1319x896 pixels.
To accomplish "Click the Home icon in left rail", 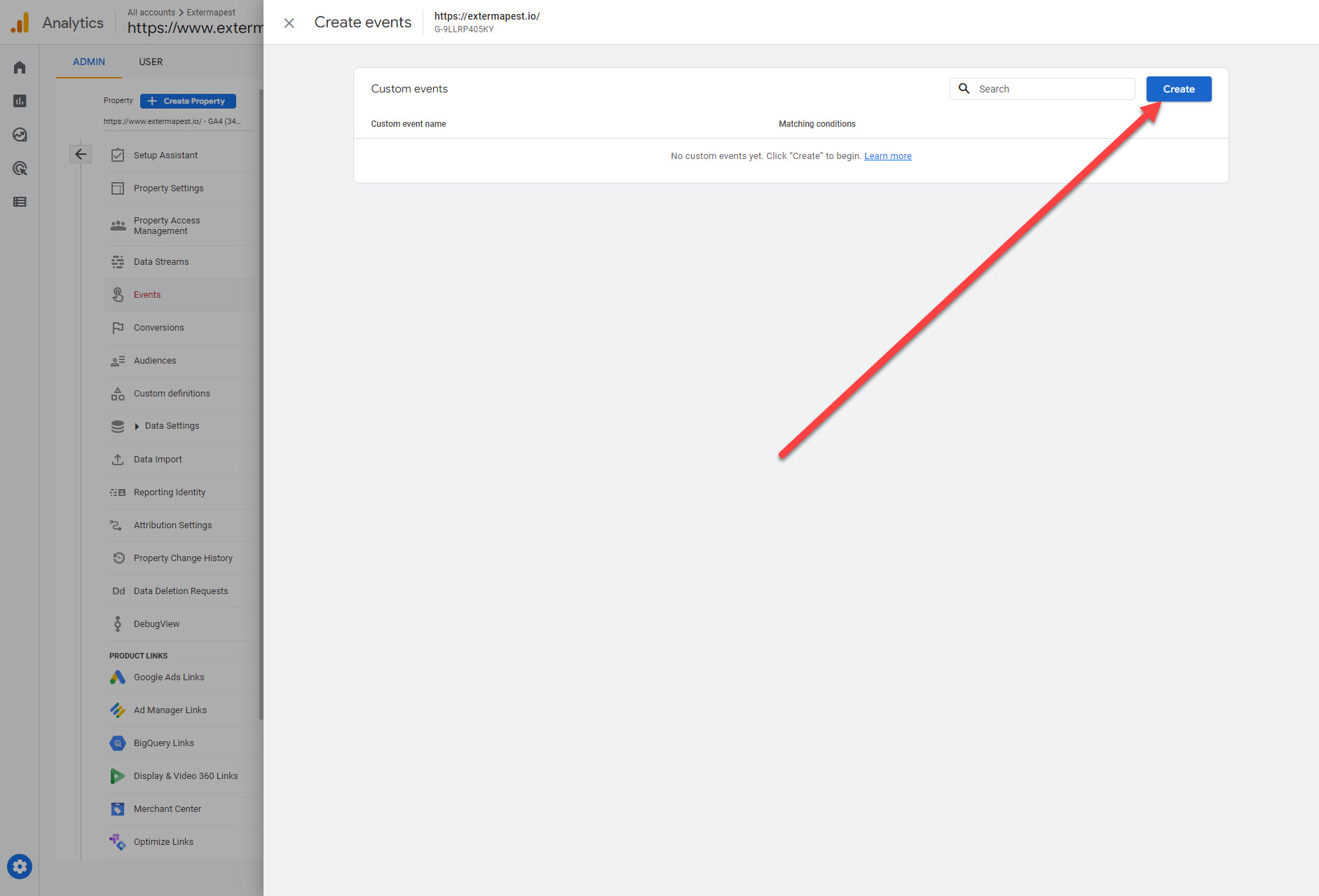I will (20, 67).
